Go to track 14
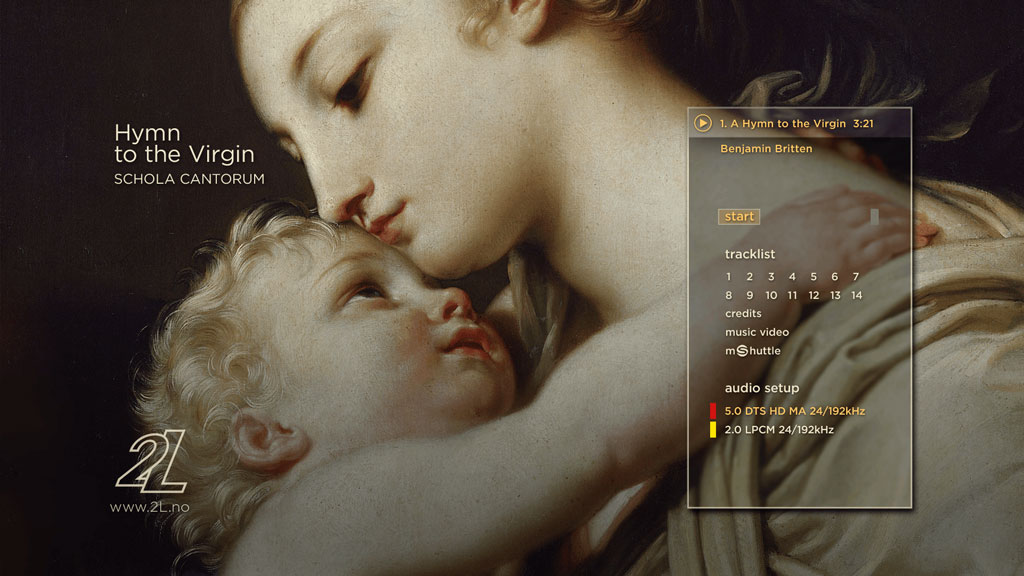The image size is (1024, 576). [856, 296]
